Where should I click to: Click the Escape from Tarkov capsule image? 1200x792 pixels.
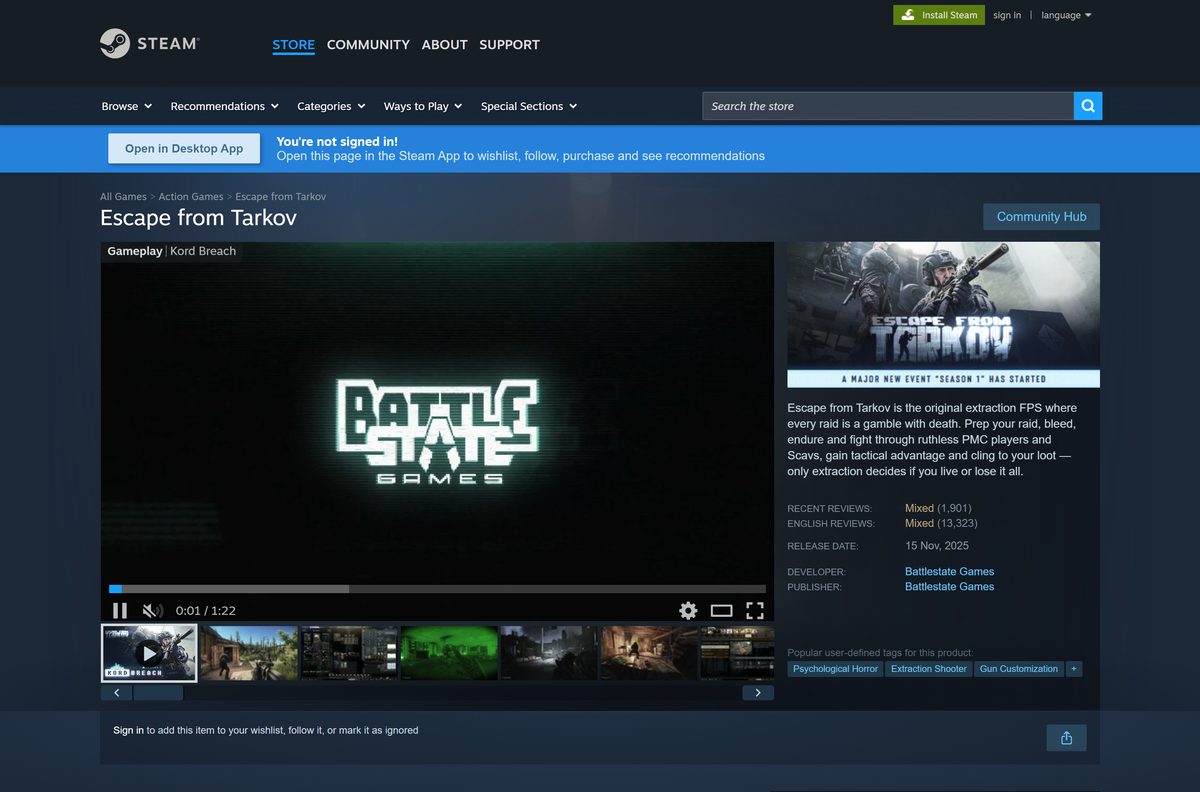click(x=943, y=315)
